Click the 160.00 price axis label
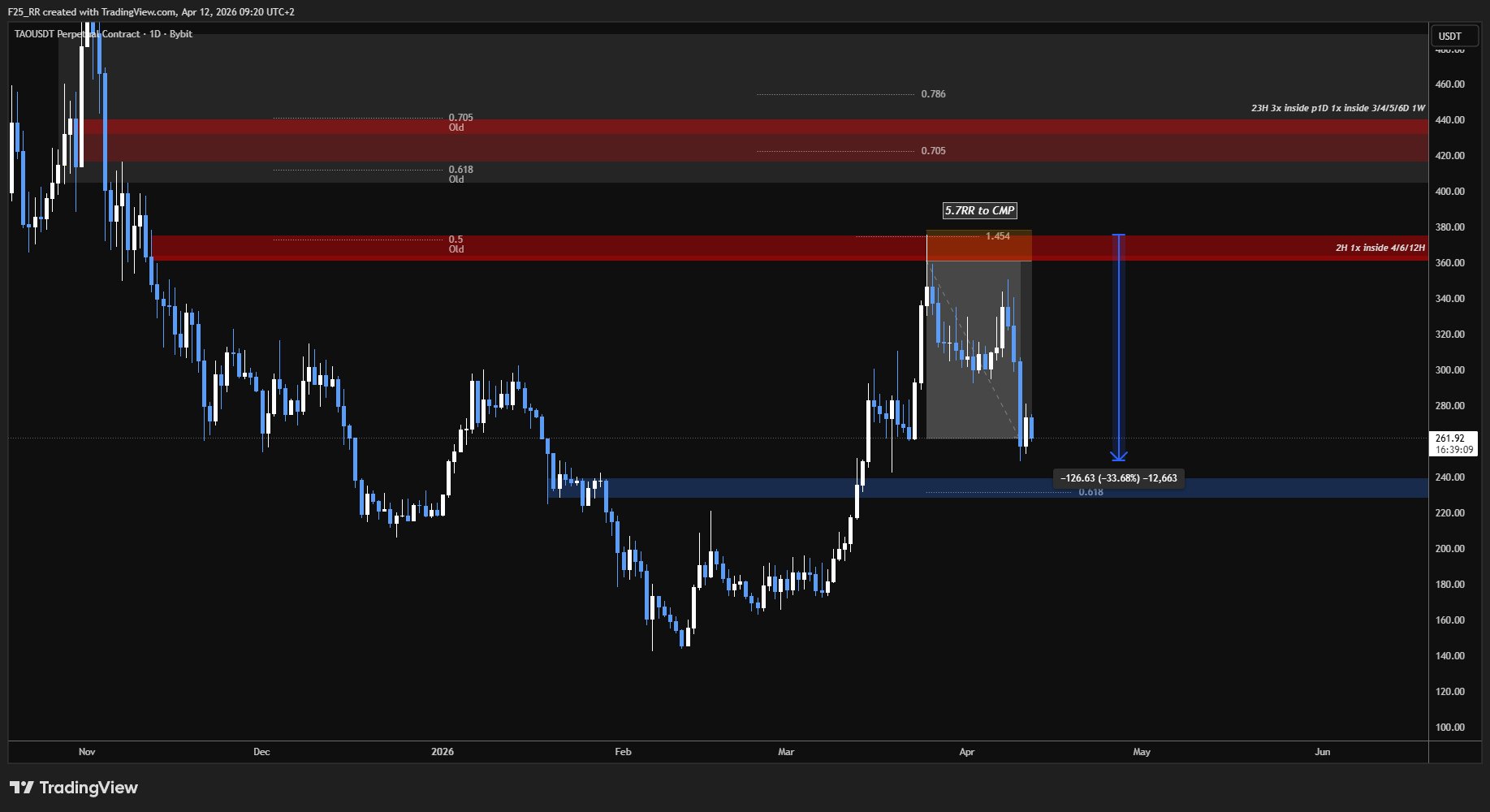Image resolution: width=1490 pixels, height=812 pixels. coord(1449,620)
